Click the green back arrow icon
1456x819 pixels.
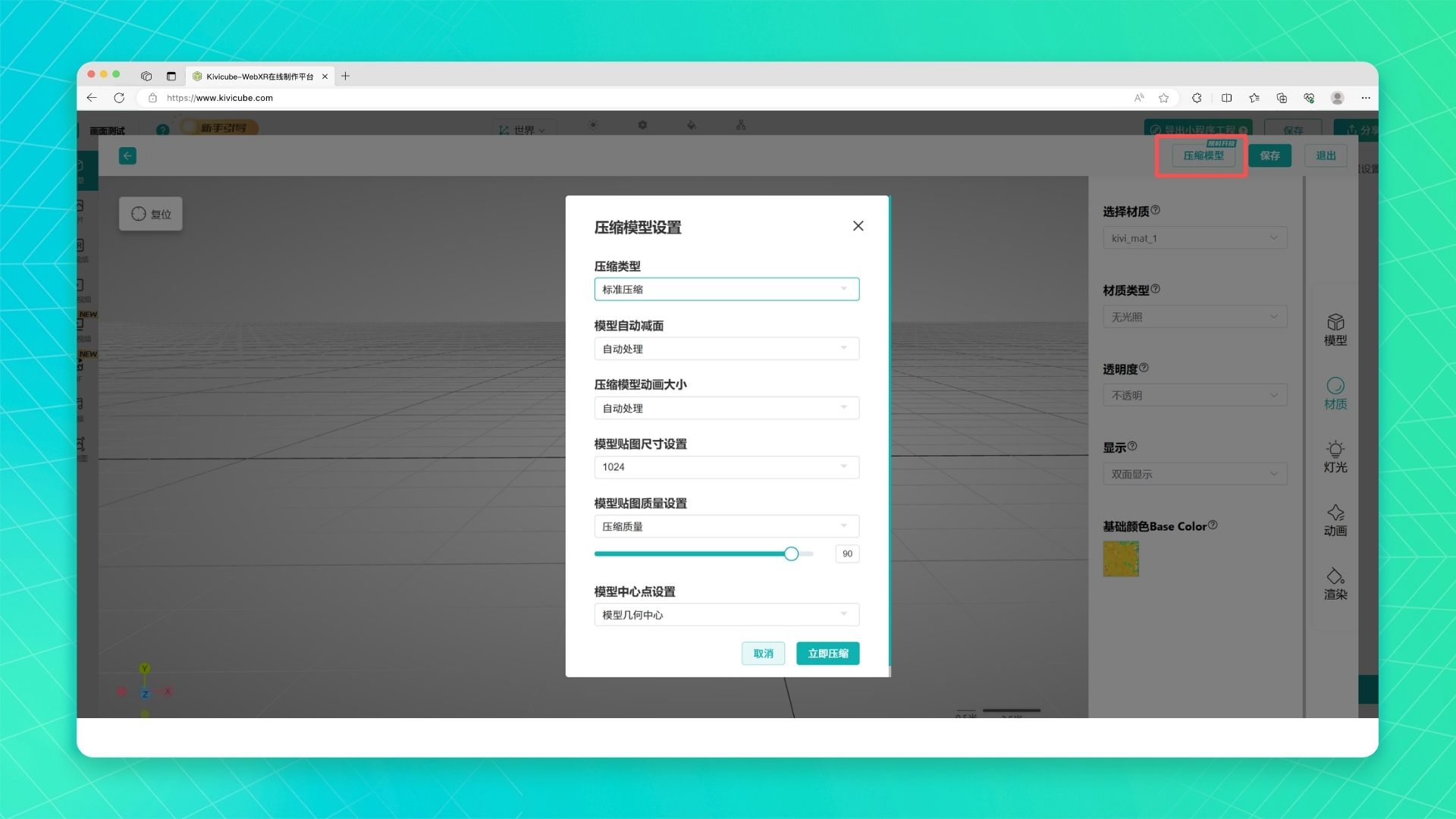click(127, 155)
